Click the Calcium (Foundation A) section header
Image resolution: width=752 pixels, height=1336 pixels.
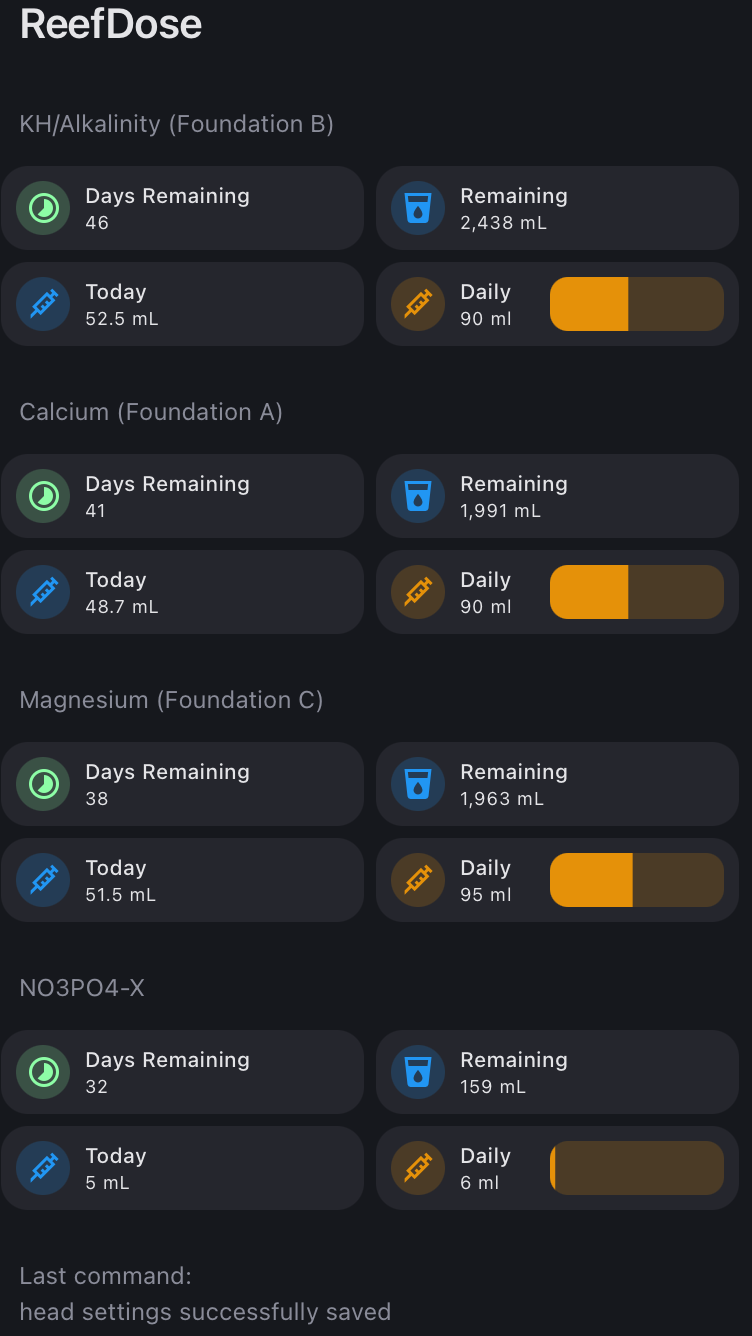151,412
